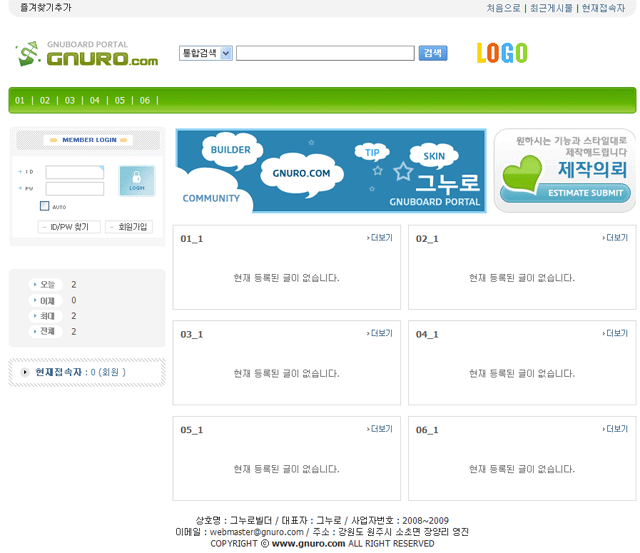Click the MEMBER LOGIN header label

tap(89, 140)
